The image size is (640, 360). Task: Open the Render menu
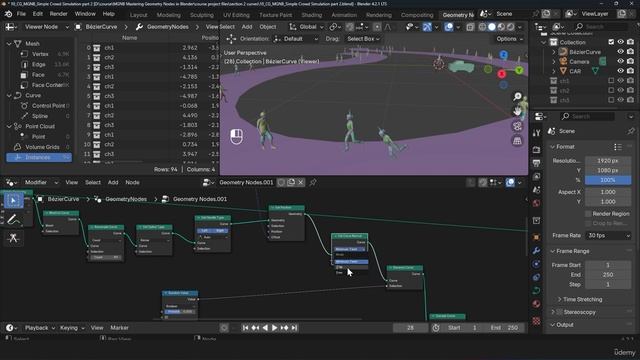pos(58,14)
